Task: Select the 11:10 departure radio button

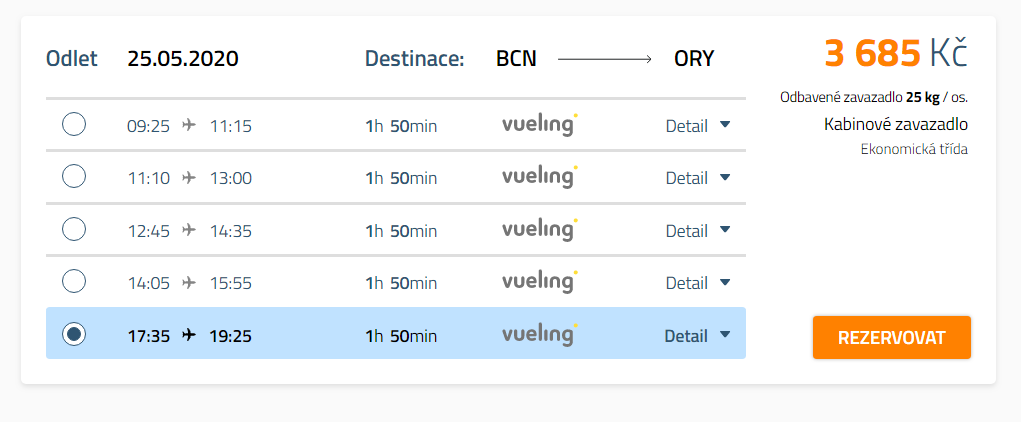Action: tap(74, 176)
